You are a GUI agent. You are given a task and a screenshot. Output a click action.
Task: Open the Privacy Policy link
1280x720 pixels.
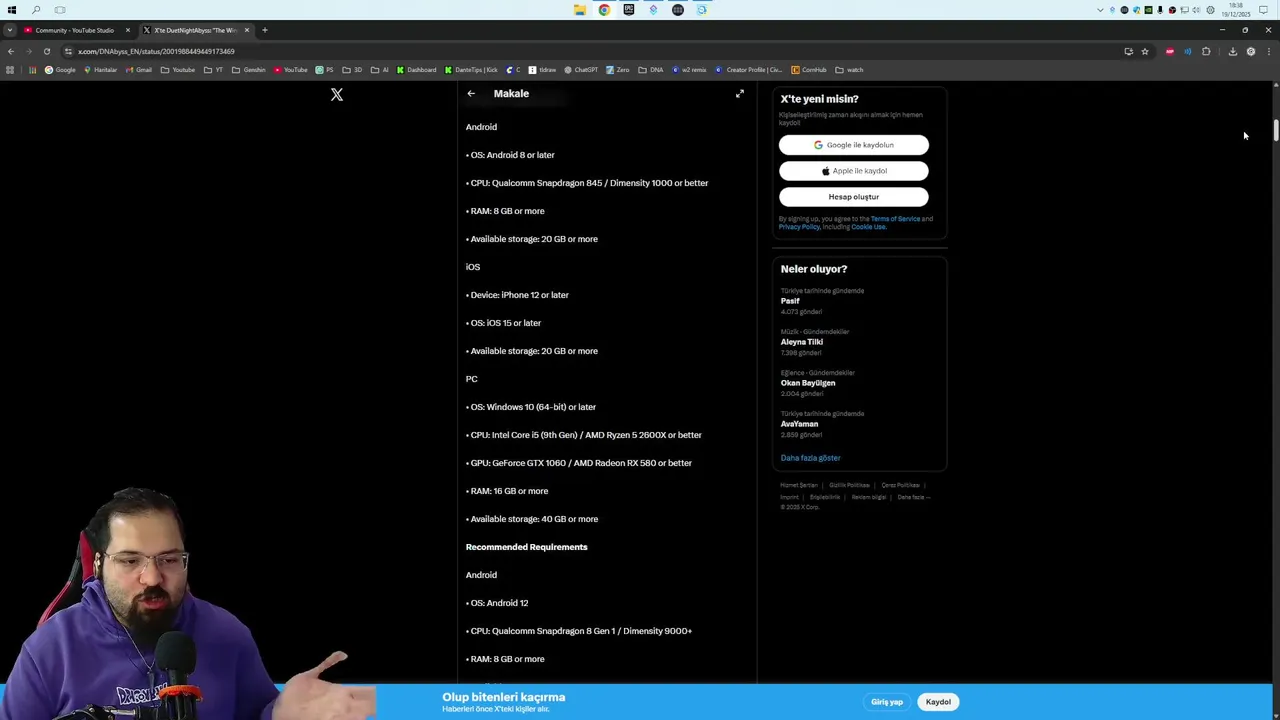click(x=799, y=227)
